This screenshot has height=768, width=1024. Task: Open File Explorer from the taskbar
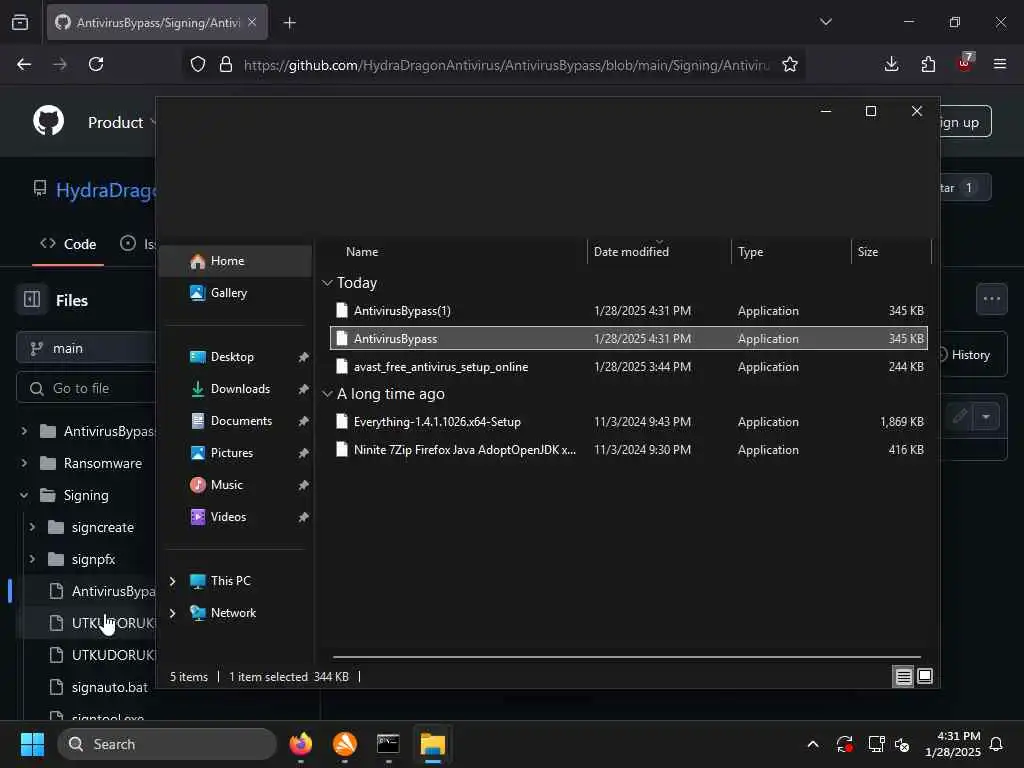point(432,744)
